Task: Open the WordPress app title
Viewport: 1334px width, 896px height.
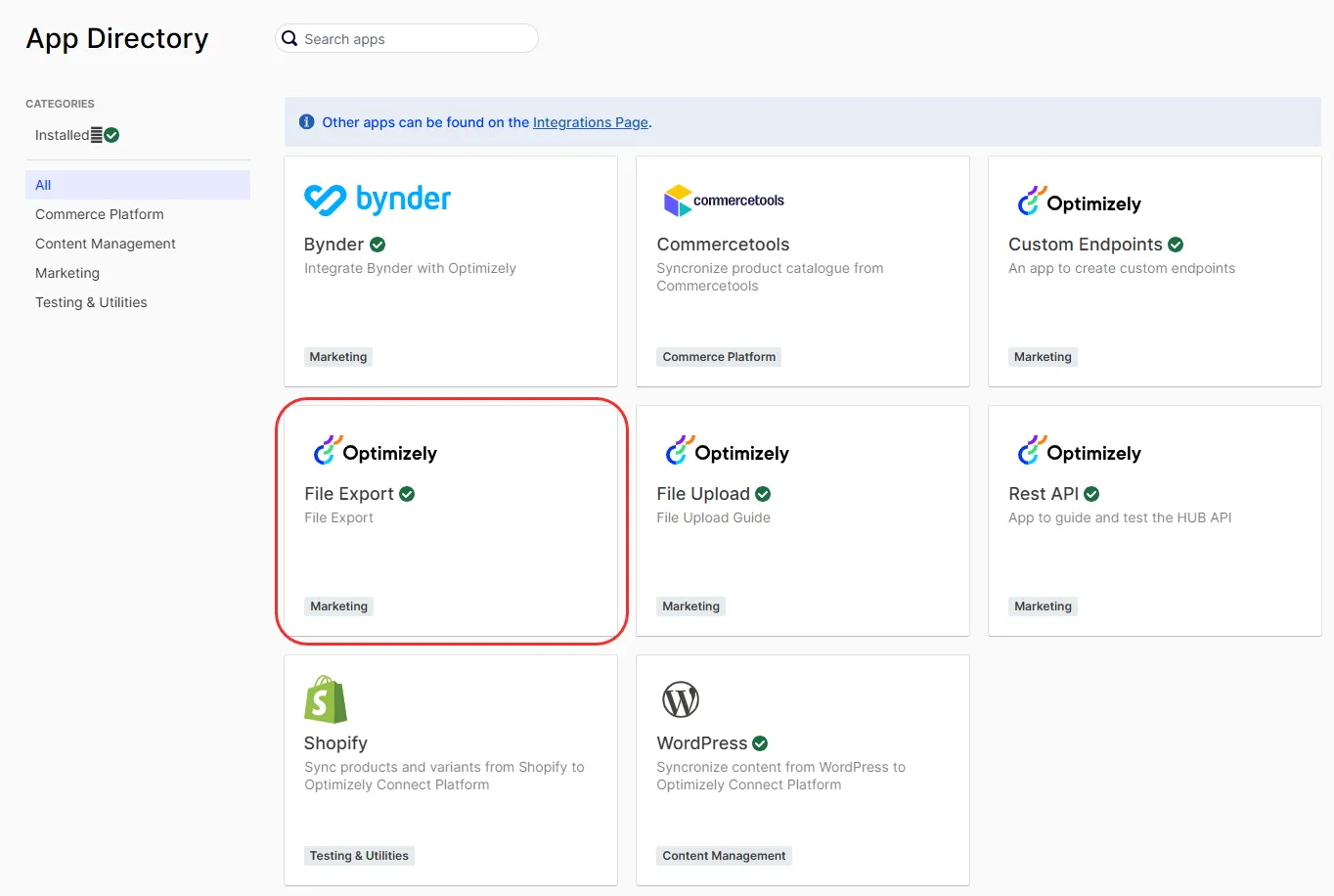Action: coord(702,743)
